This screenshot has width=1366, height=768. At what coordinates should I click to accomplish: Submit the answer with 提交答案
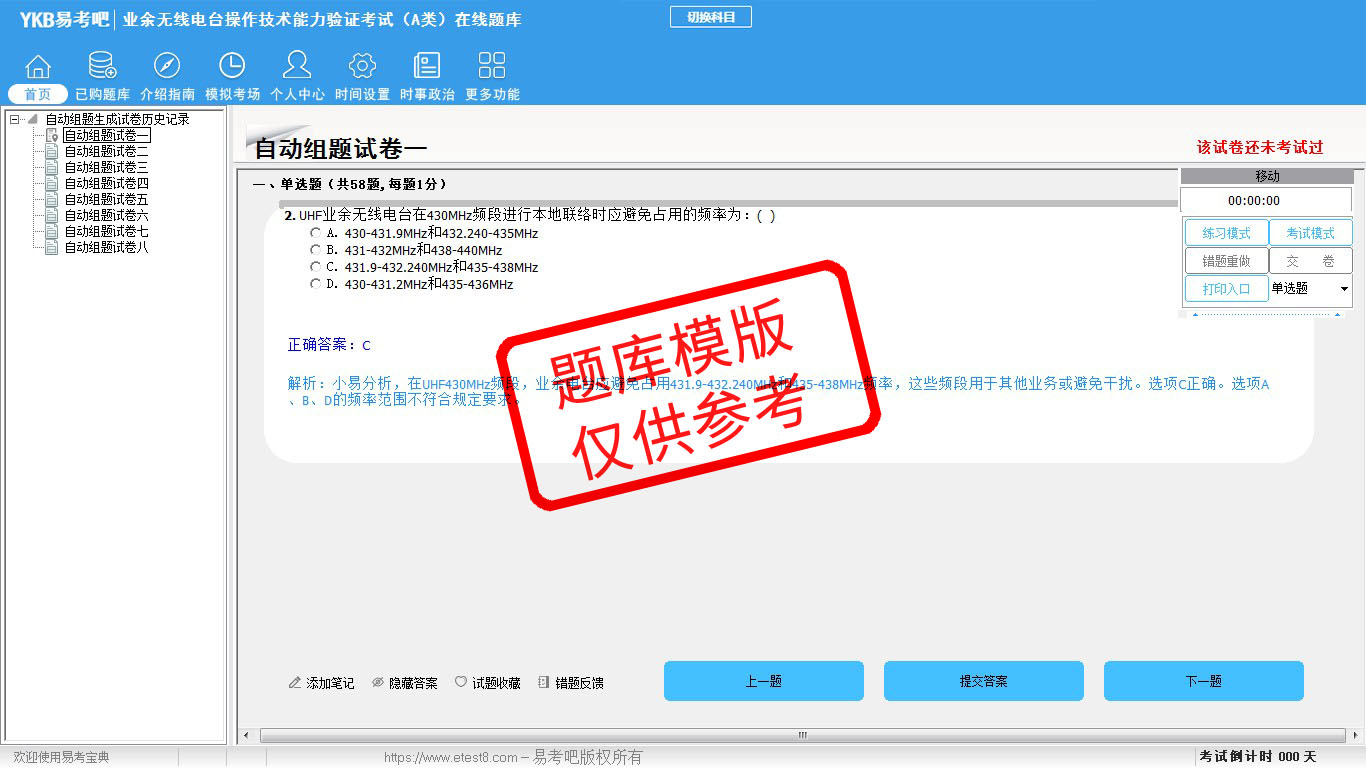(984, 681)
